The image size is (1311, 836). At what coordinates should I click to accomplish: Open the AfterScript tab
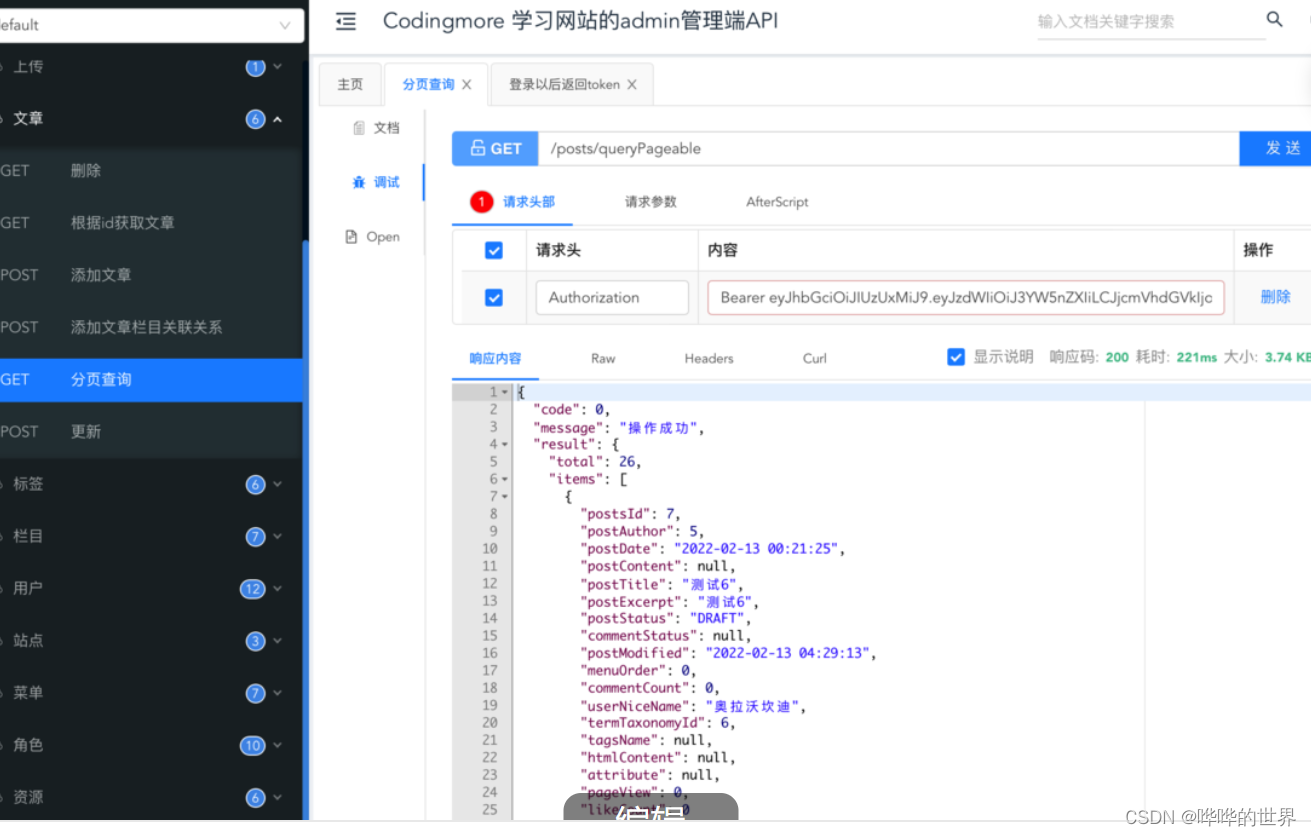pos(777,202)
